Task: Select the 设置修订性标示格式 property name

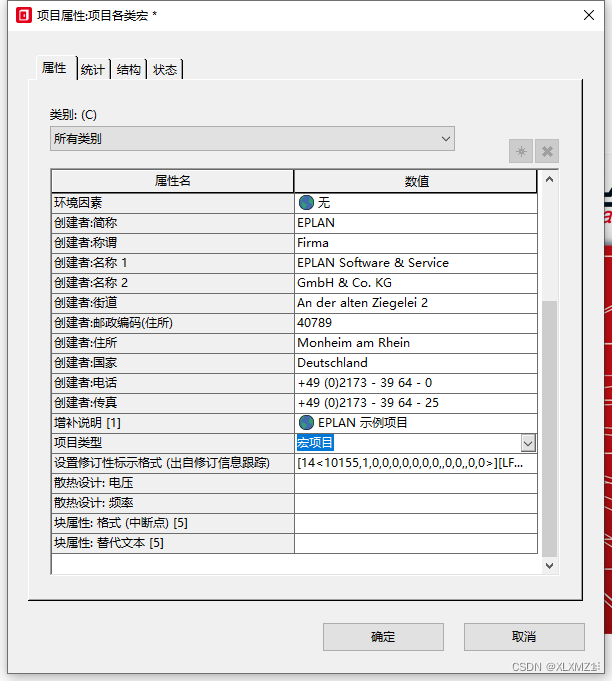Action: 172,463
